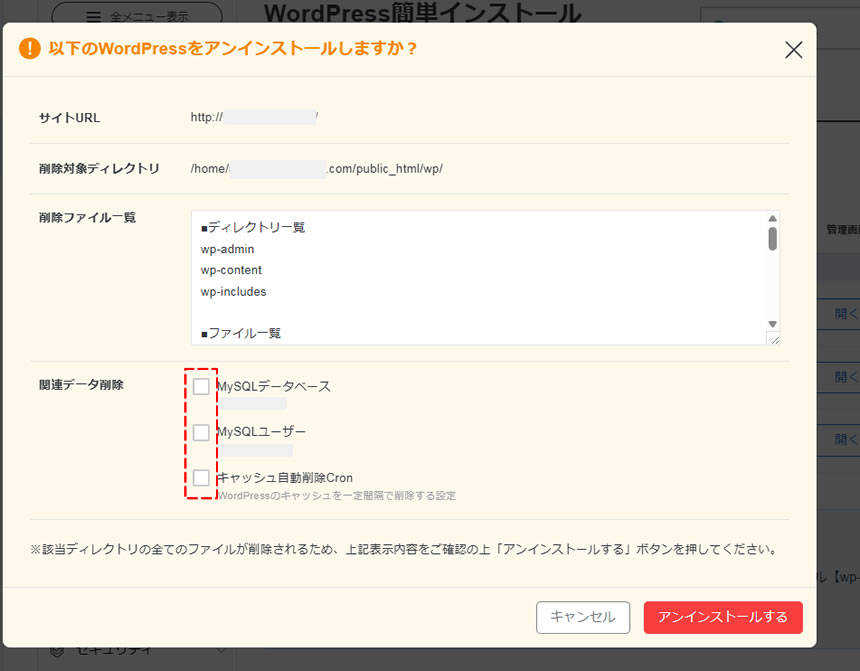Viewport: 860px width, 671px height.
Task: Enable the MySQLデータベース deletion checkbox
Action: pos(202,386)
